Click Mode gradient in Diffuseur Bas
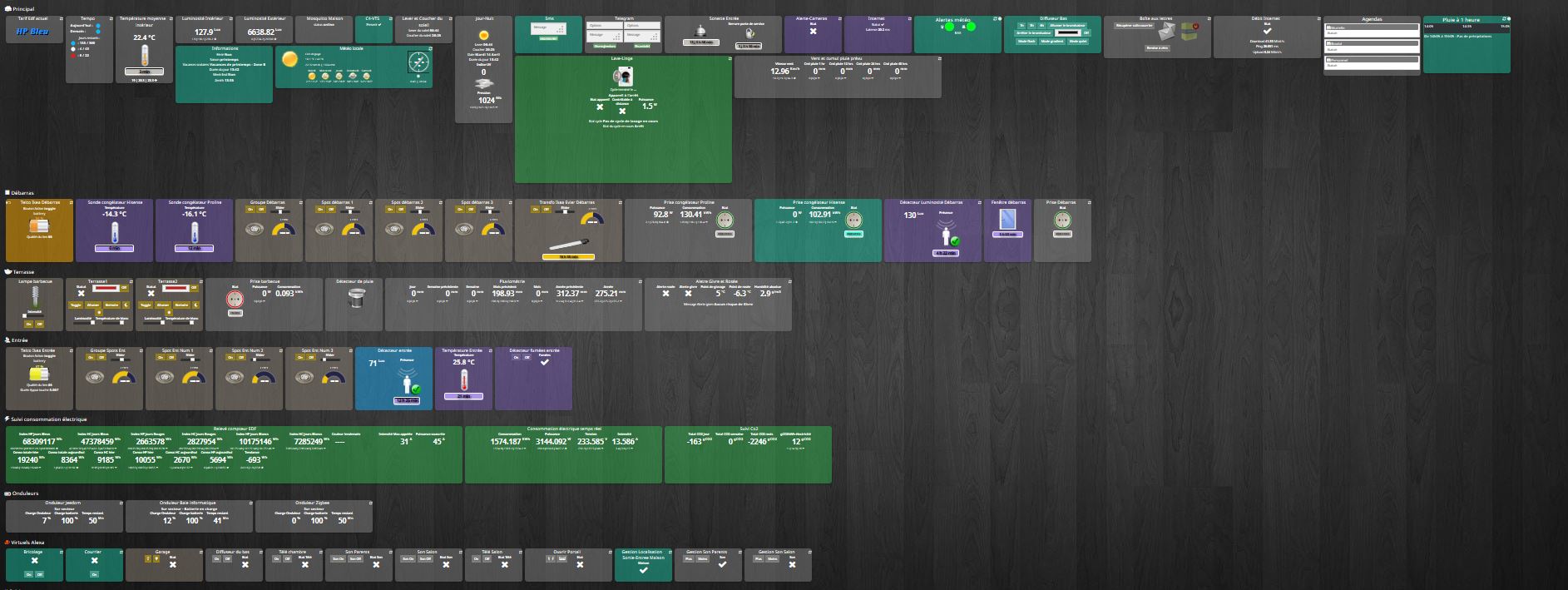The height and width of the screenshot is (590, 1568). [x=1051, y=40]
